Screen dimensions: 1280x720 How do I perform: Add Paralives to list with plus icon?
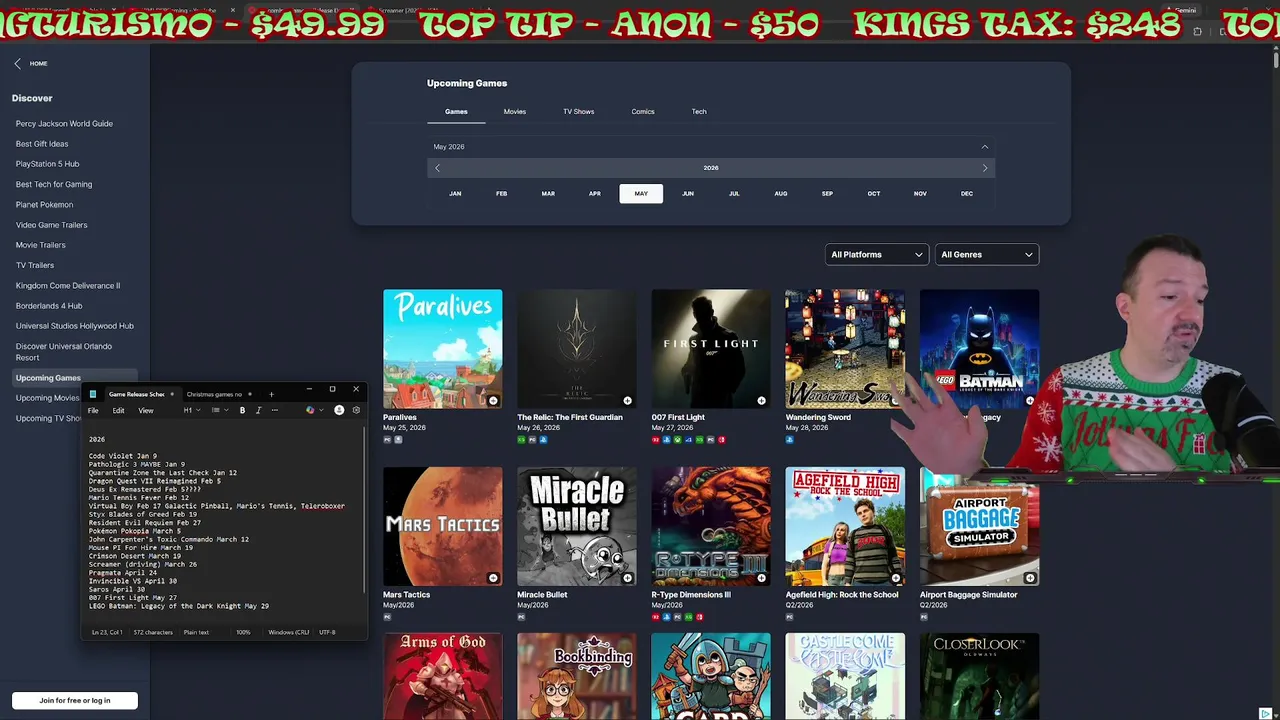click(x=493, y=401)
